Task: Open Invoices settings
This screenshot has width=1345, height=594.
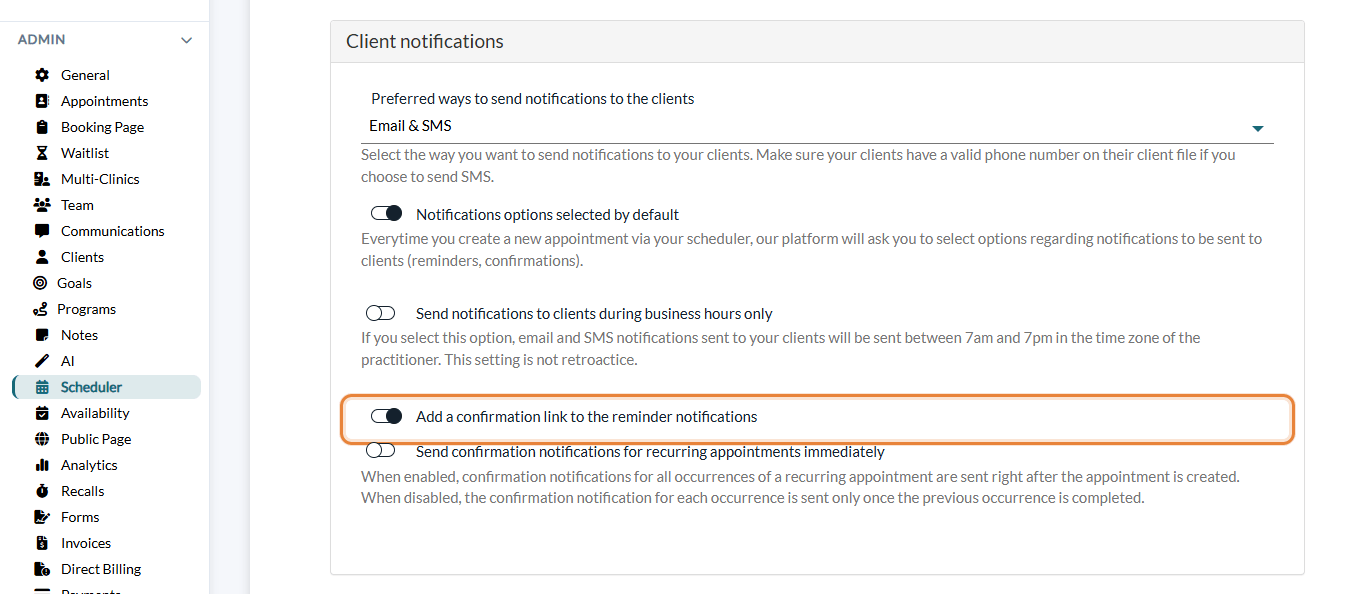Action: click(x=86, y=543)
